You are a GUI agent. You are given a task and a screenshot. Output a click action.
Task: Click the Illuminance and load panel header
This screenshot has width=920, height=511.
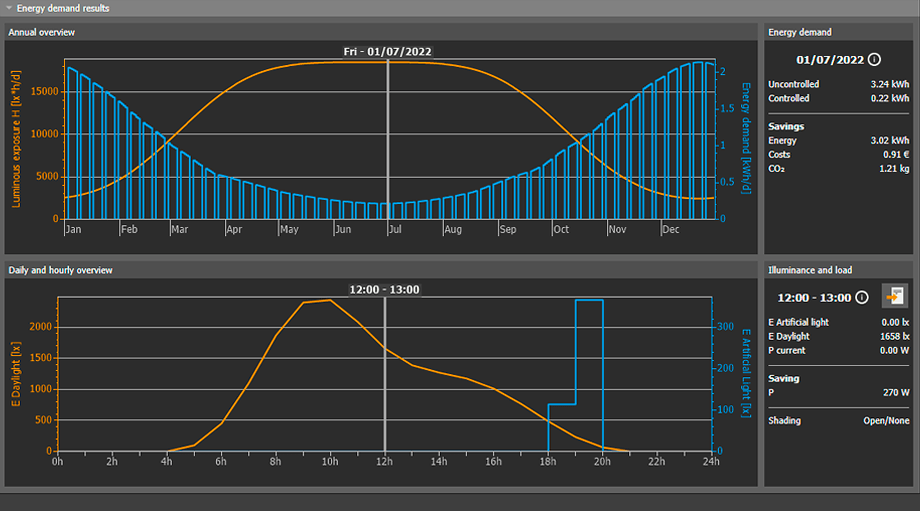click(809, 270)
